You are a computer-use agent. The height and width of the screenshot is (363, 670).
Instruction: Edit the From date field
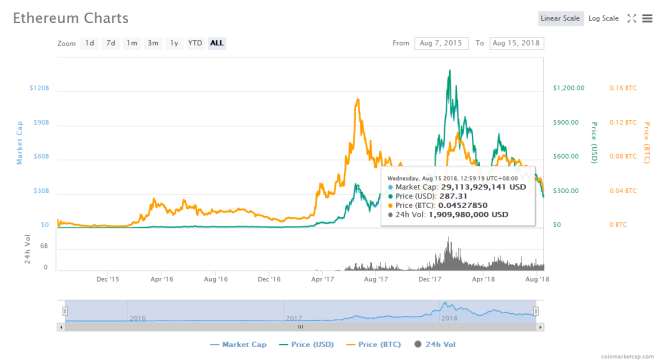(x=441, y=43)
